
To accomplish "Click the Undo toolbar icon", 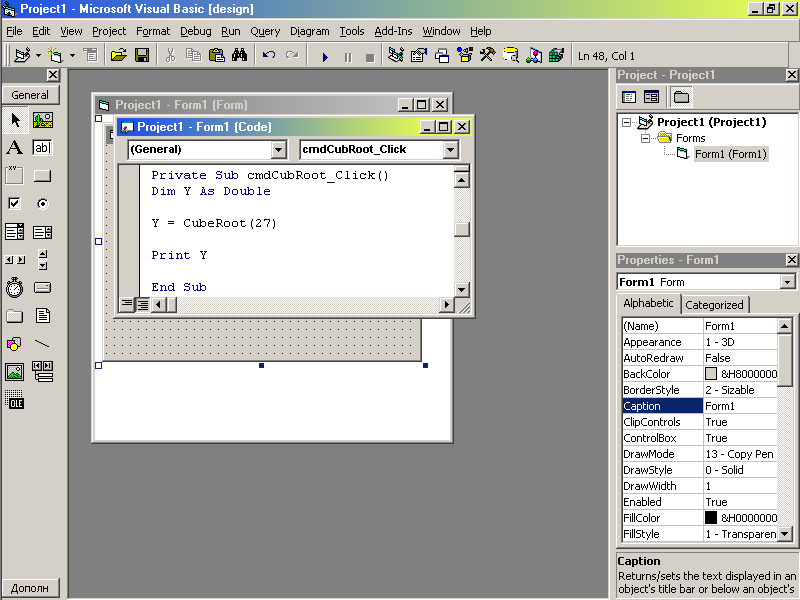I will click(269, 55).
